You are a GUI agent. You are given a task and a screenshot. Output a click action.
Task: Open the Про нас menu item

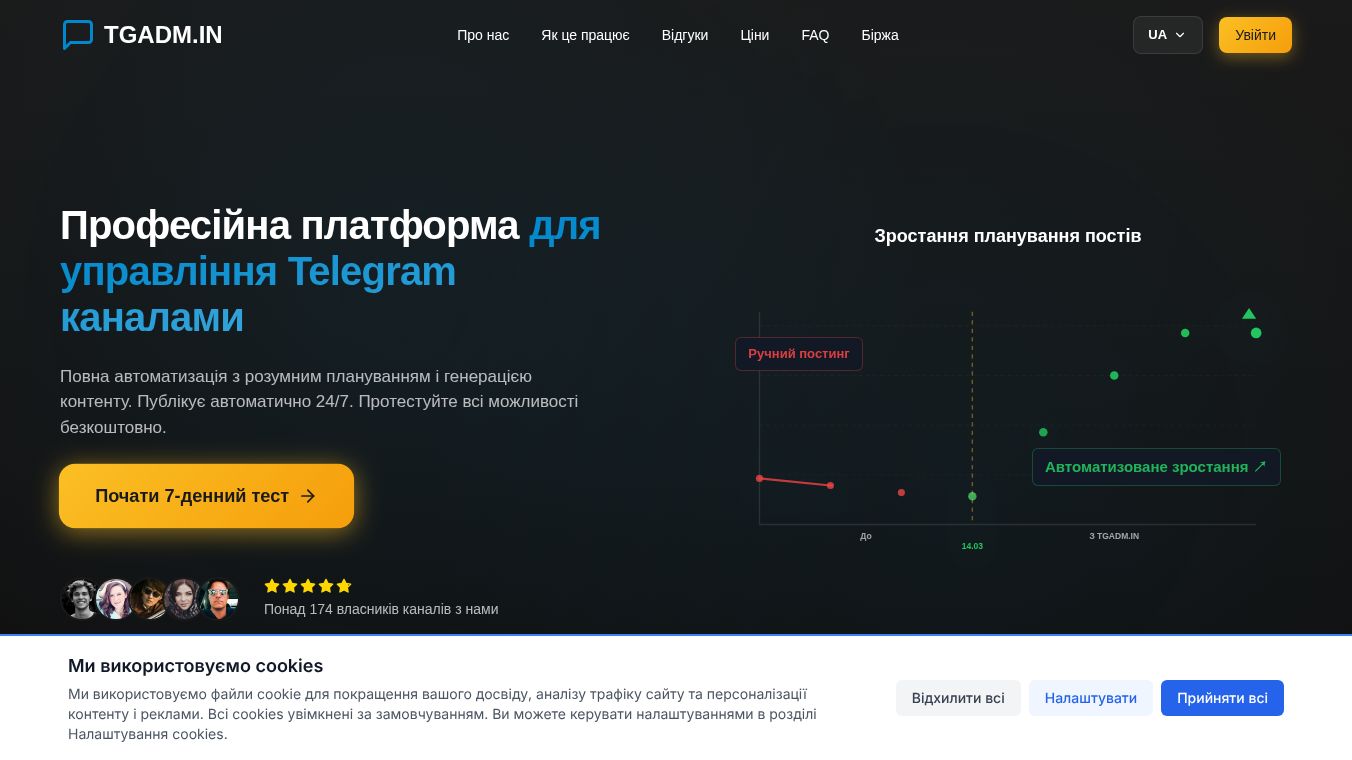click(483, 35)
